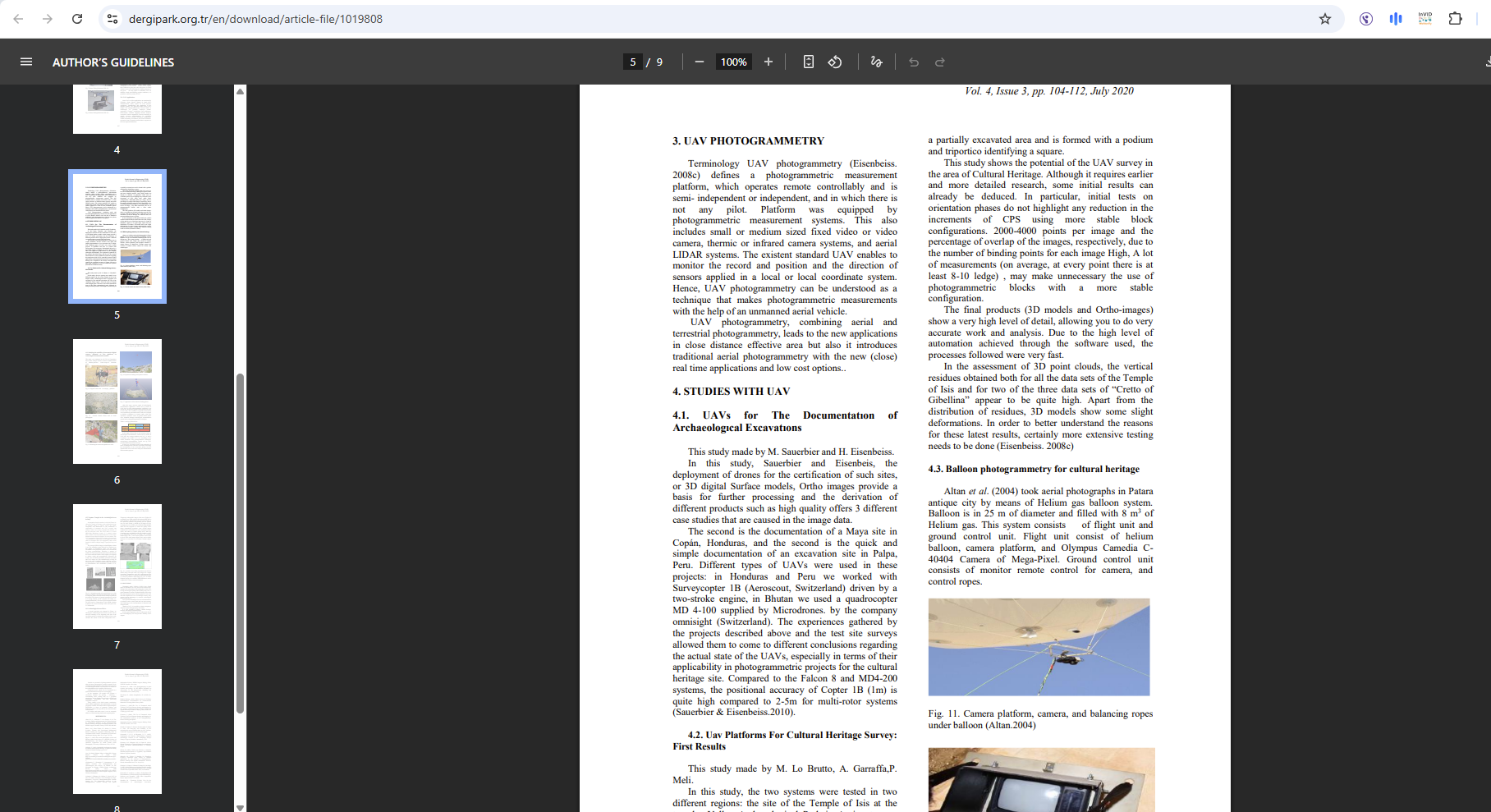Click the redo arrow in PDF toolbar
The height and width of the screenshot is (812, 1491).
pyautogui.click(x=940, y=62)
